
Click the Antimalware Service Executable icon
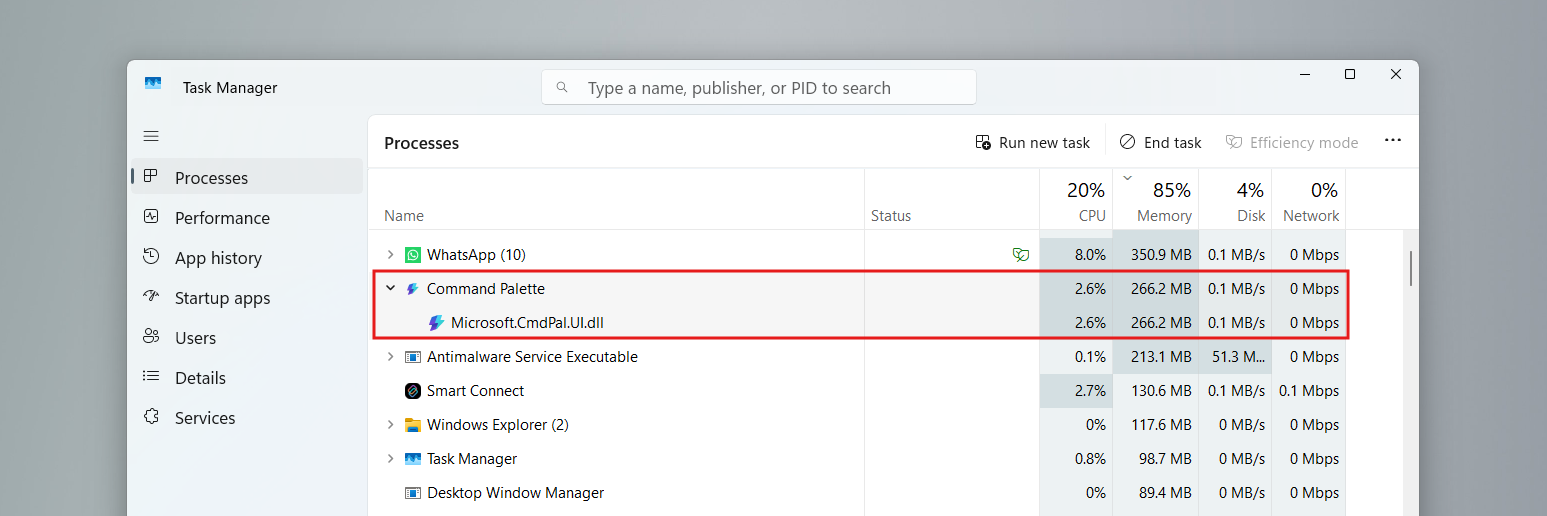click(413, 357)
